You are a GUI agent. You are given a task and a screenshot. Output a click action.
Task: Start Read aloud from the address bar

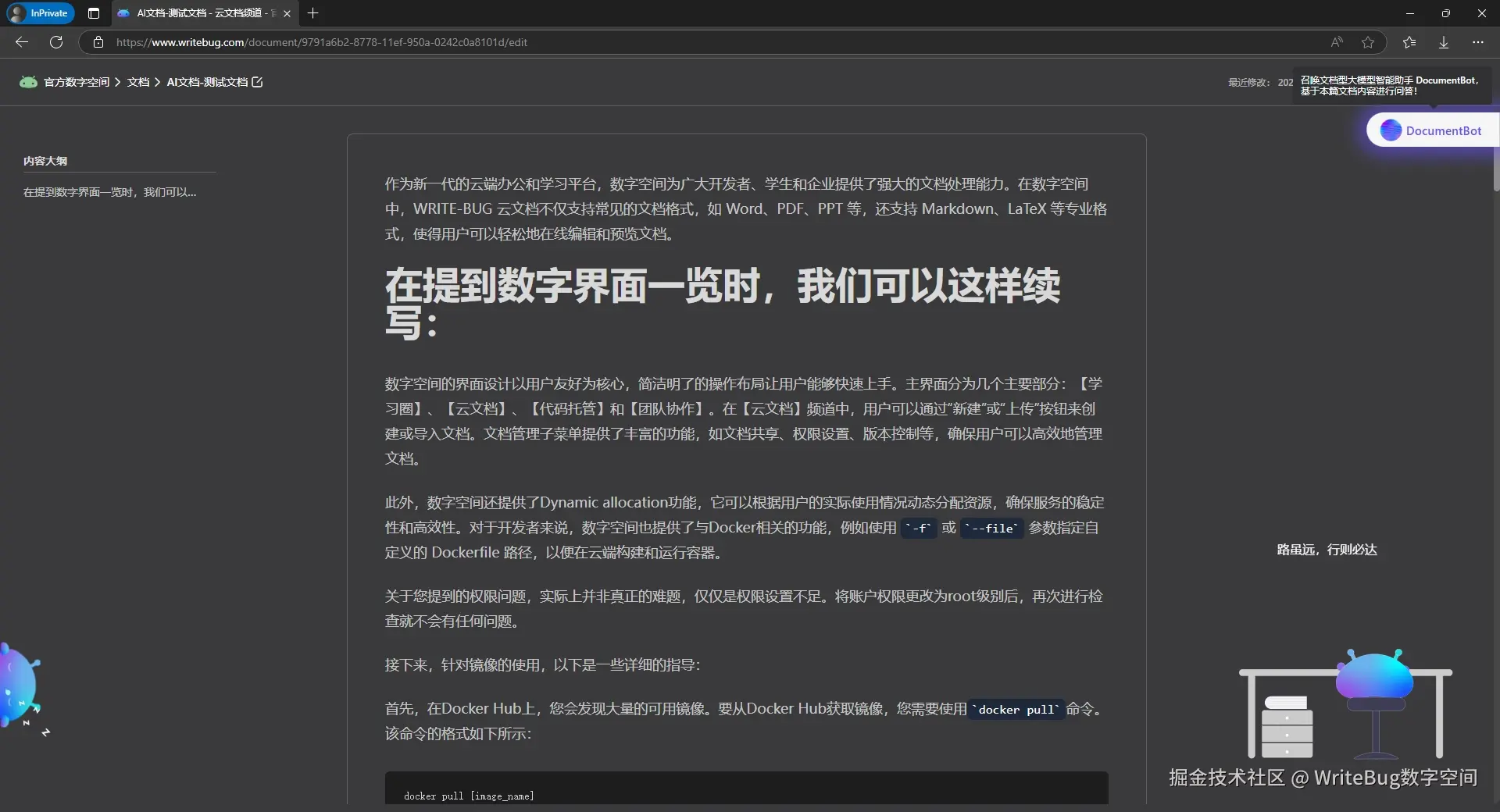coord(1337,42)
